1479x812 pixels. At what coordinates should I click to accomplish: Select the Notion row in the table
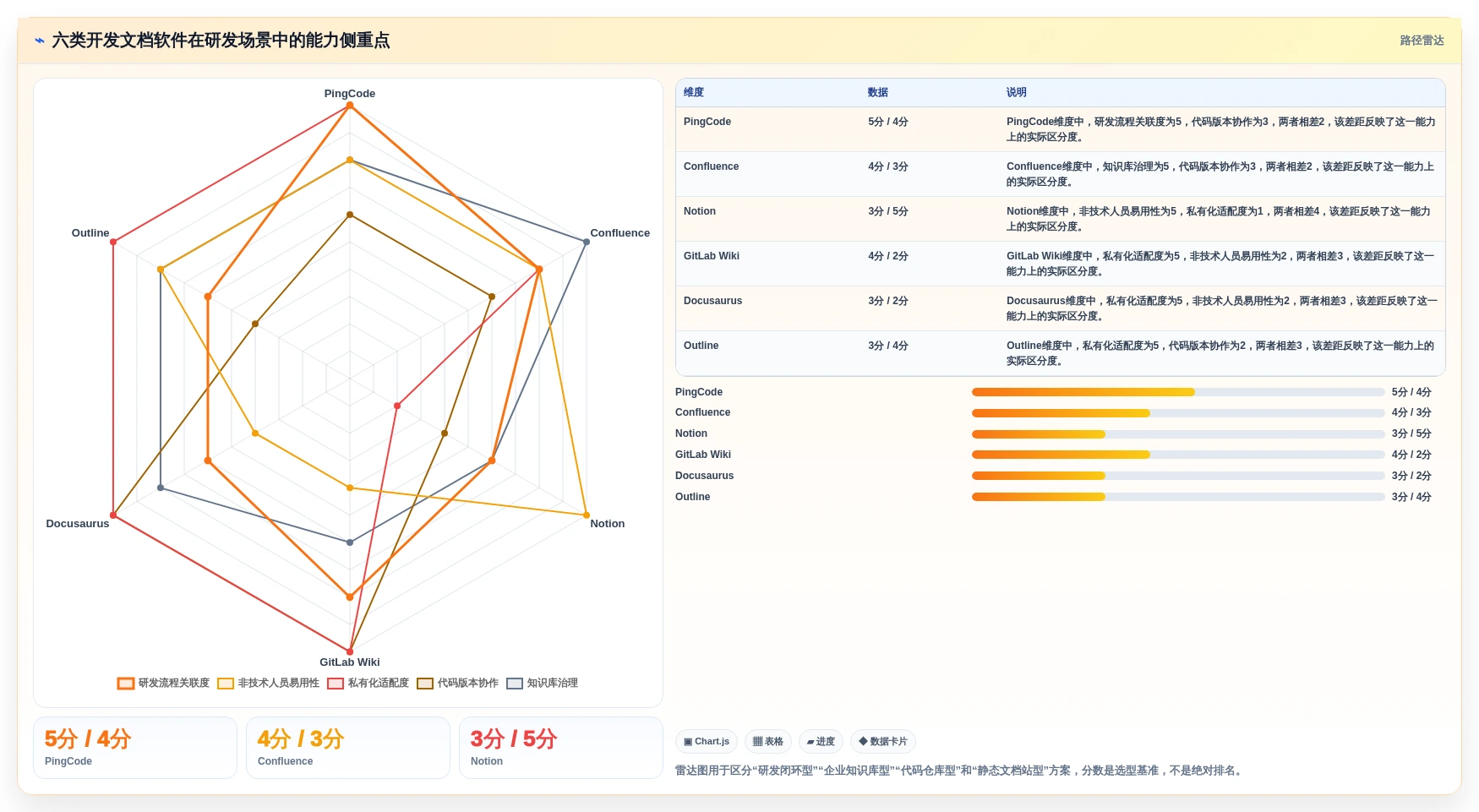pos(1060,219)
